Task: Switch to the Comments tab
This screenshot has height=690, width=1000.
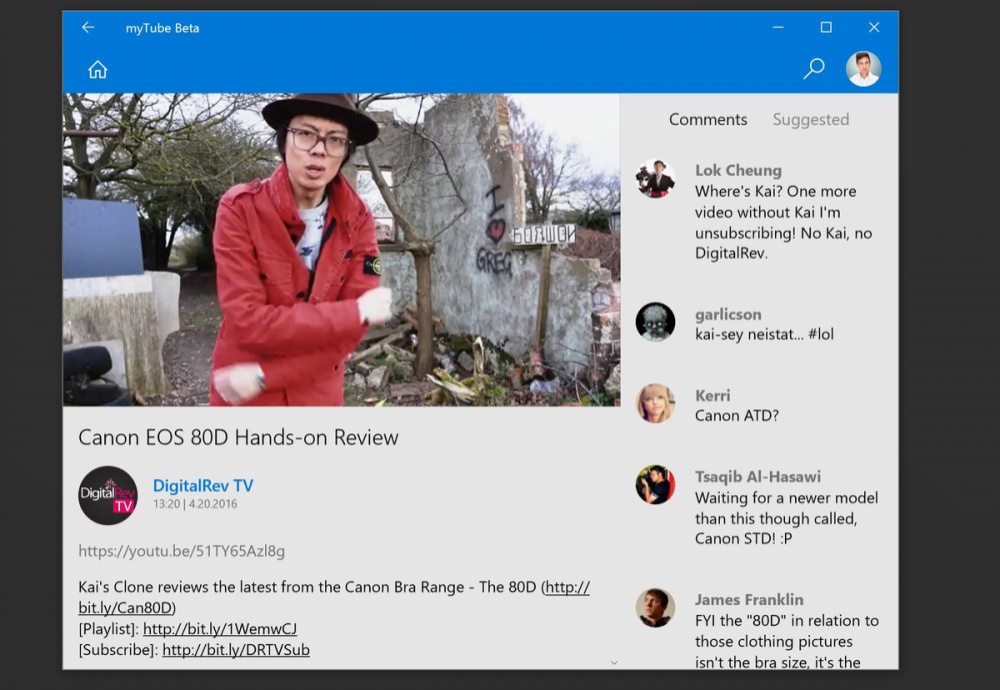Action: pyautogui.click(x=708, y=120)
